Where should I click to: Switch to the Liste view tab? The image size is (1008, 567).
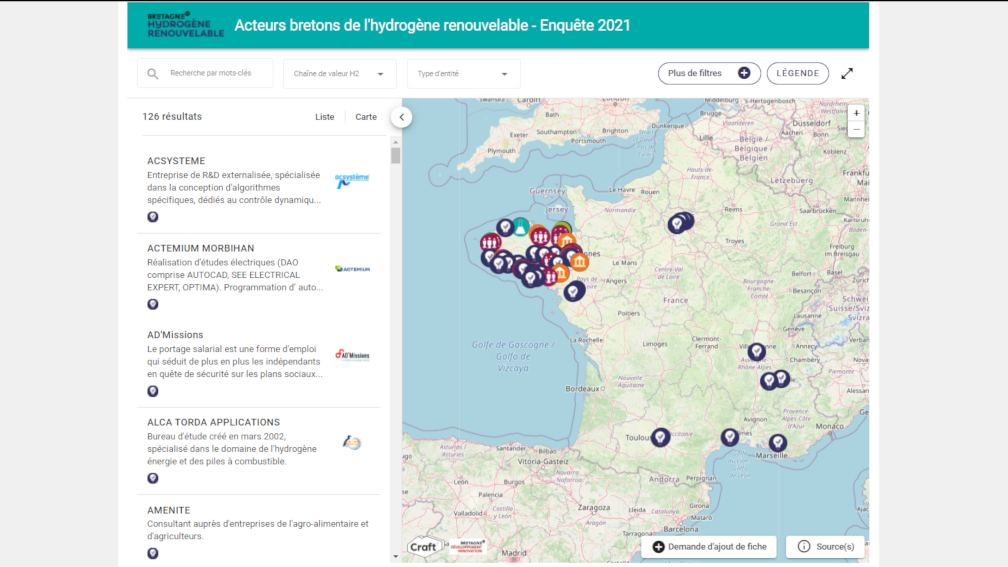325,117
